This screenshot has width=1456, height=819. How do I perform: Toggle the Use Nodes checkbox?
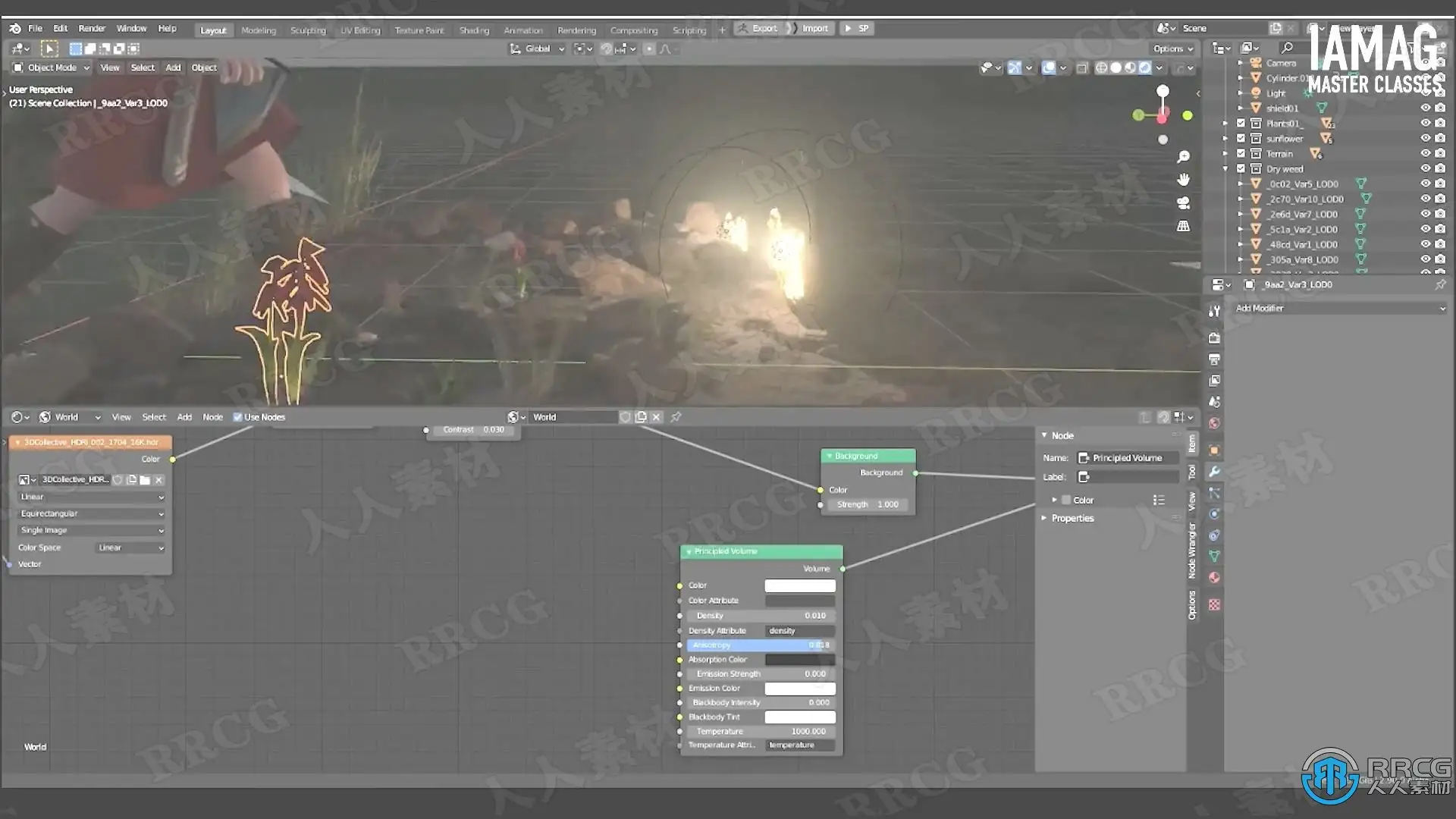pyautogui.click(x=237, y=417)
